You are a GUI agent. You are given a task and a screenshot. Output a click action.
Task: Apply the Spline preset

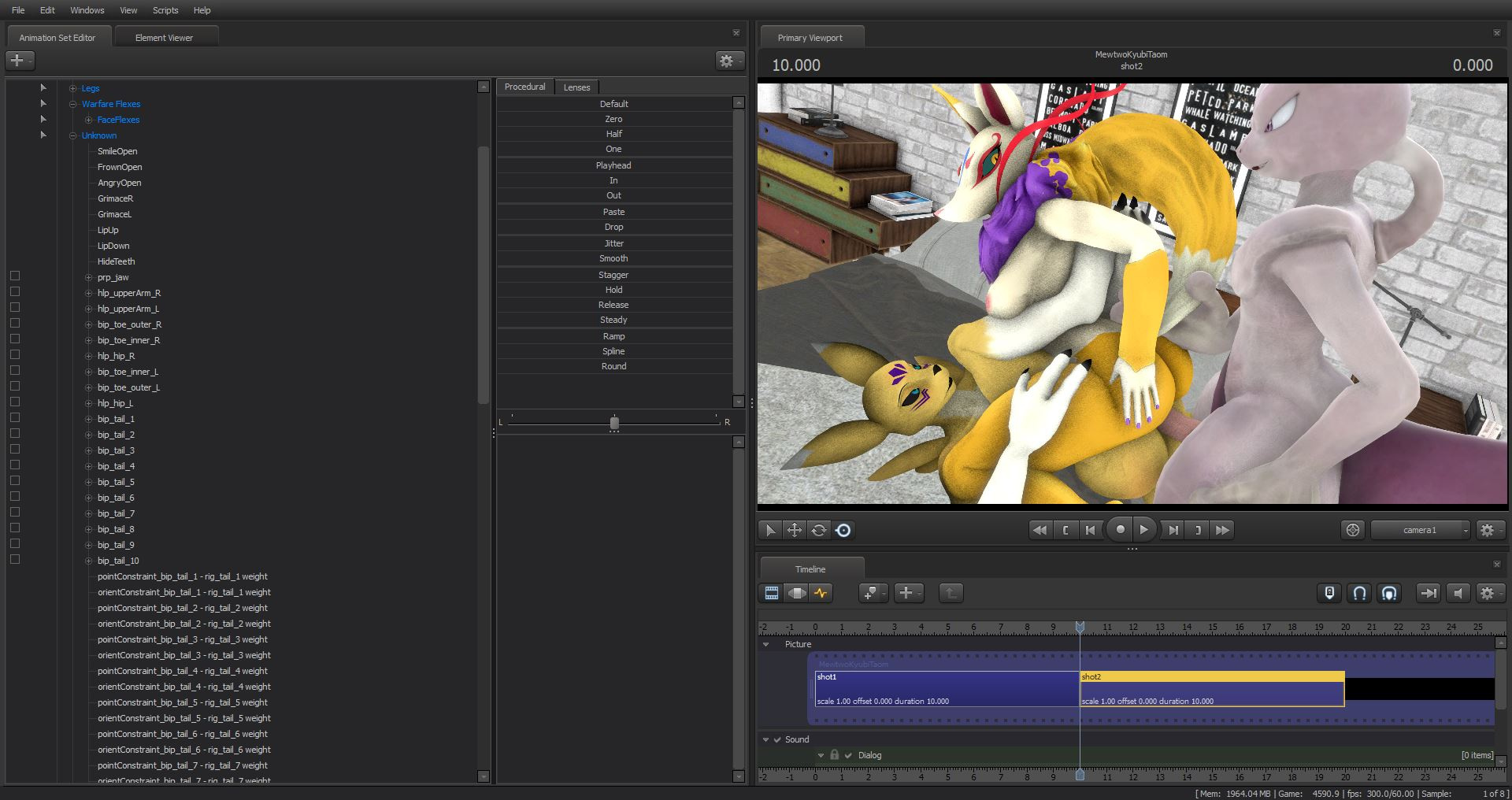(x=614, y=351)
